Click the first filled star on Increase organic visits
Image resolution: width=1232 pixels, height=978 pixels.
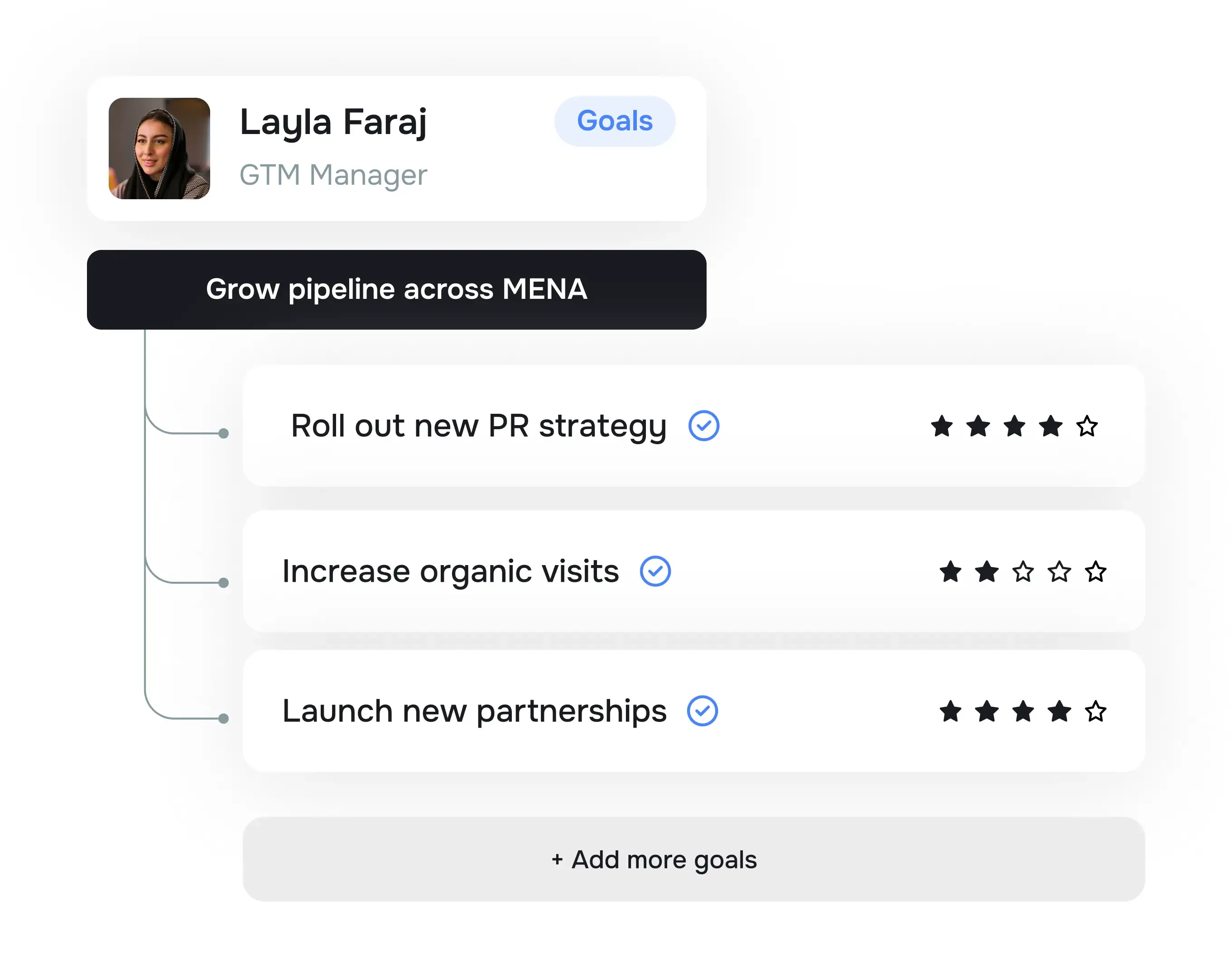950,571
